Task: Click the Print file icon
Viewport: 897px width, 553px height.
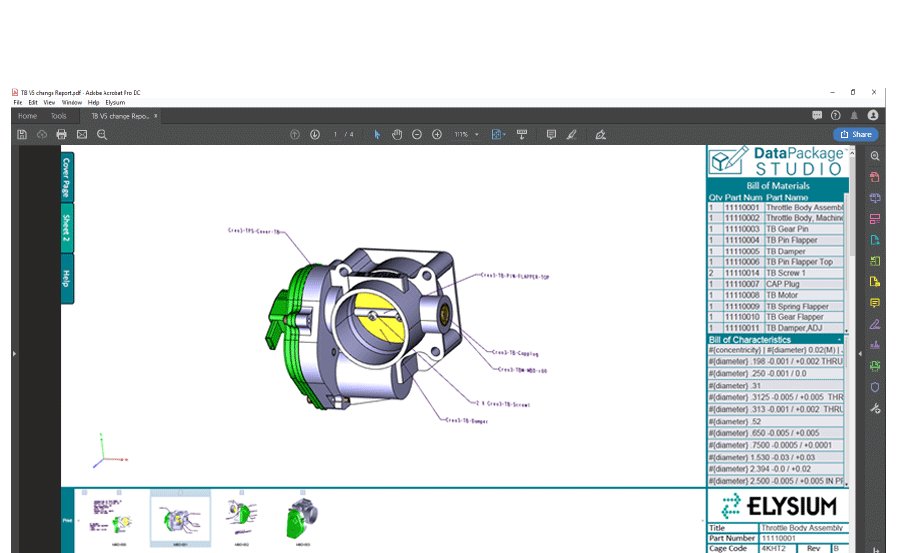Action: 62,134
